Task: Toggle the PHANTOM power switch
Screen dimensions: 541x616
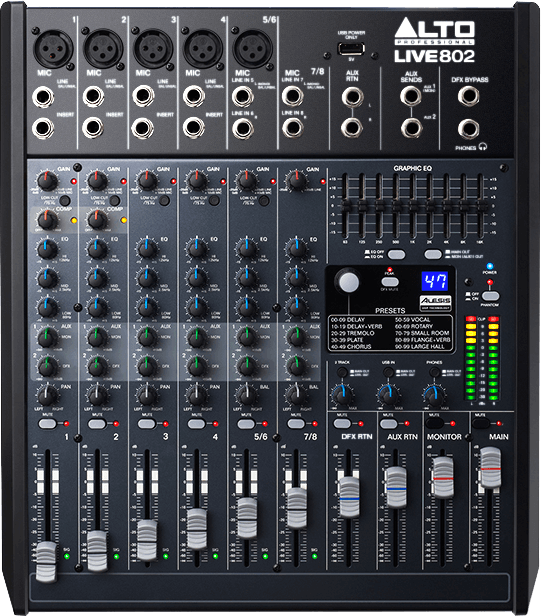Action: coord(491,296)
